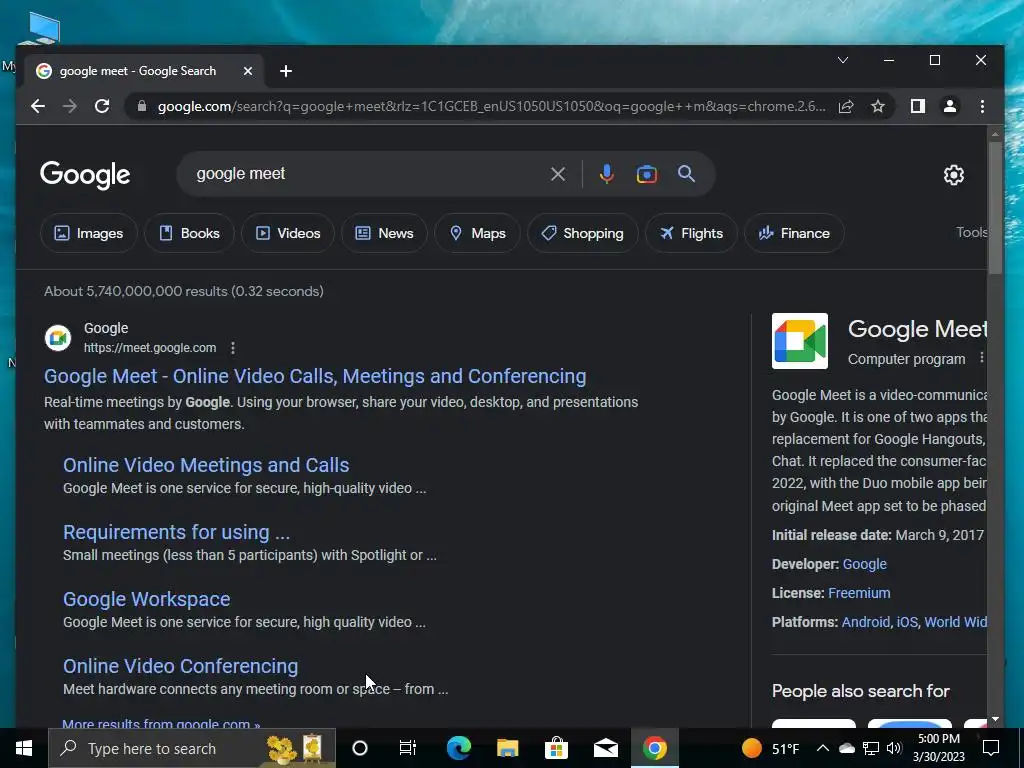This screenshot has width=1024, height=768.
Task: Clear the search box text
Action: pyautogui.click(x=558, y=174)
